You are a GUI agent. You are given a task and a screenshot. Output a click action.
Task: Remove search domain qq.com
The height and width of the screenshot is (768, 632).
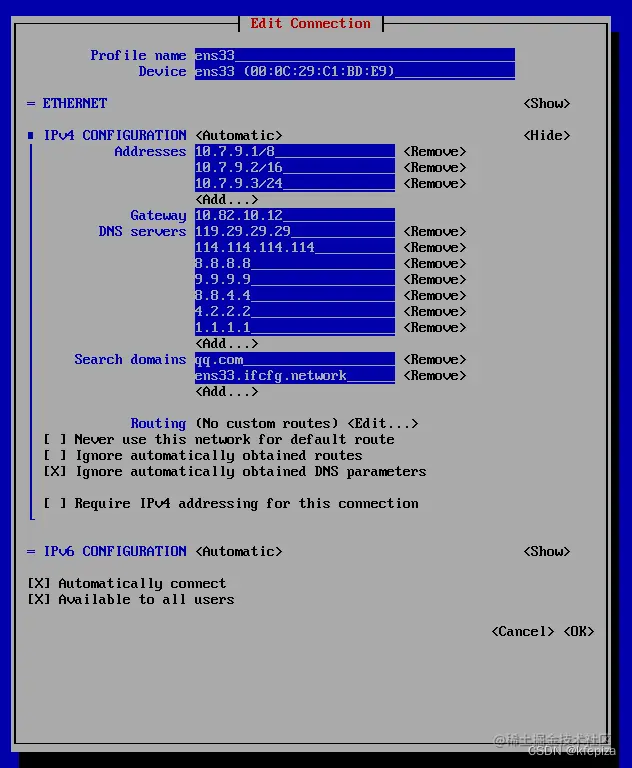pyautogui.click(x=435, y=360)
